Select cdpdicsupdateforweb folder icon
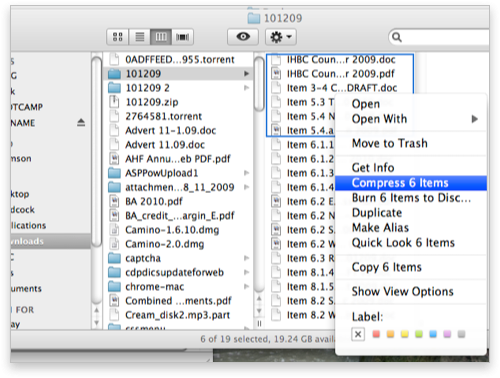This screenshot has width=500, height=378. (114, 272)
